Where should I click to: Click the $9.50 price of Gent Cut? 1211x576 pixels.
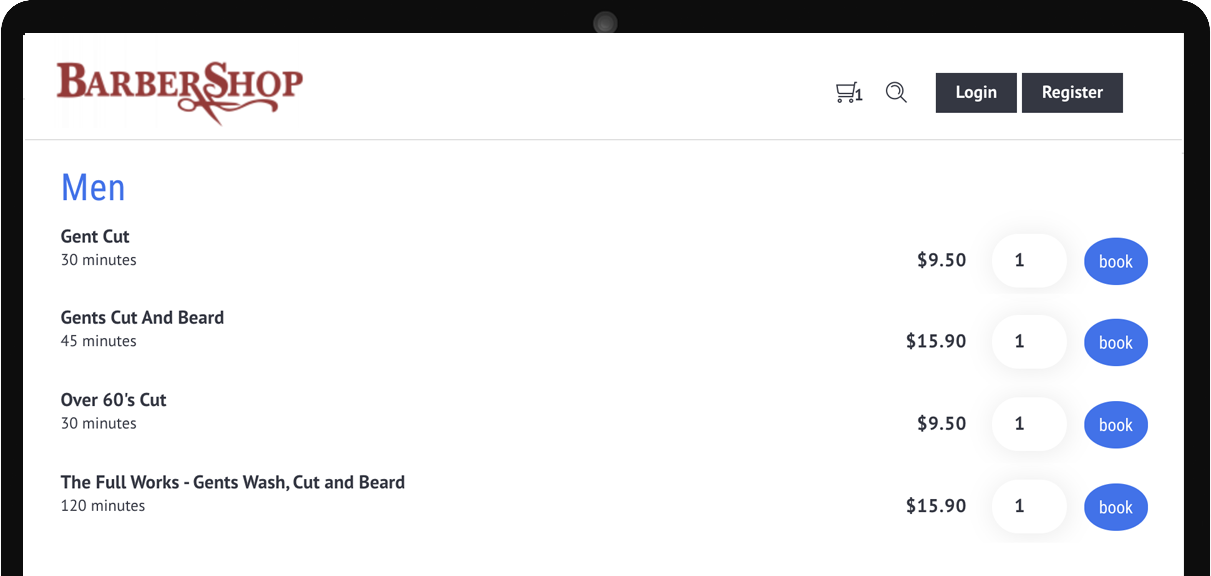(x=942, y=260)
